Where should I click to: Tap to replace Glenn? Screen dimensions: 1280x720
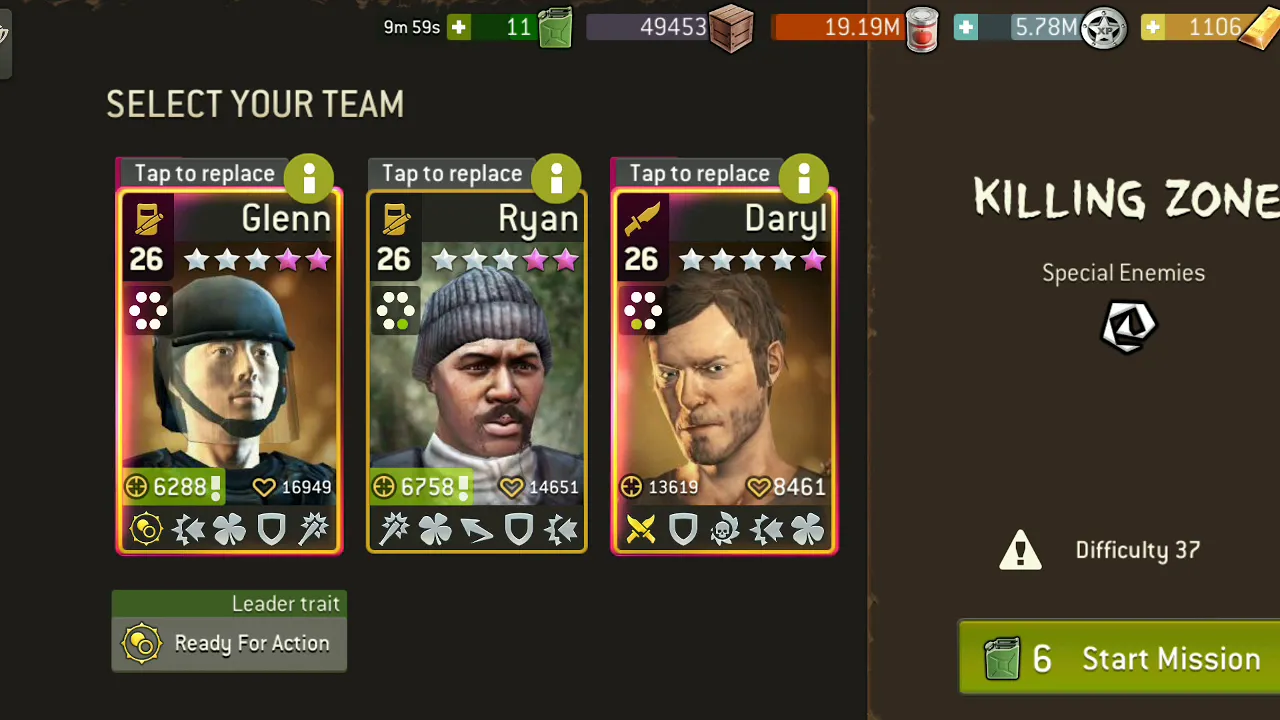pyautogui.click(x=204, y=174)
